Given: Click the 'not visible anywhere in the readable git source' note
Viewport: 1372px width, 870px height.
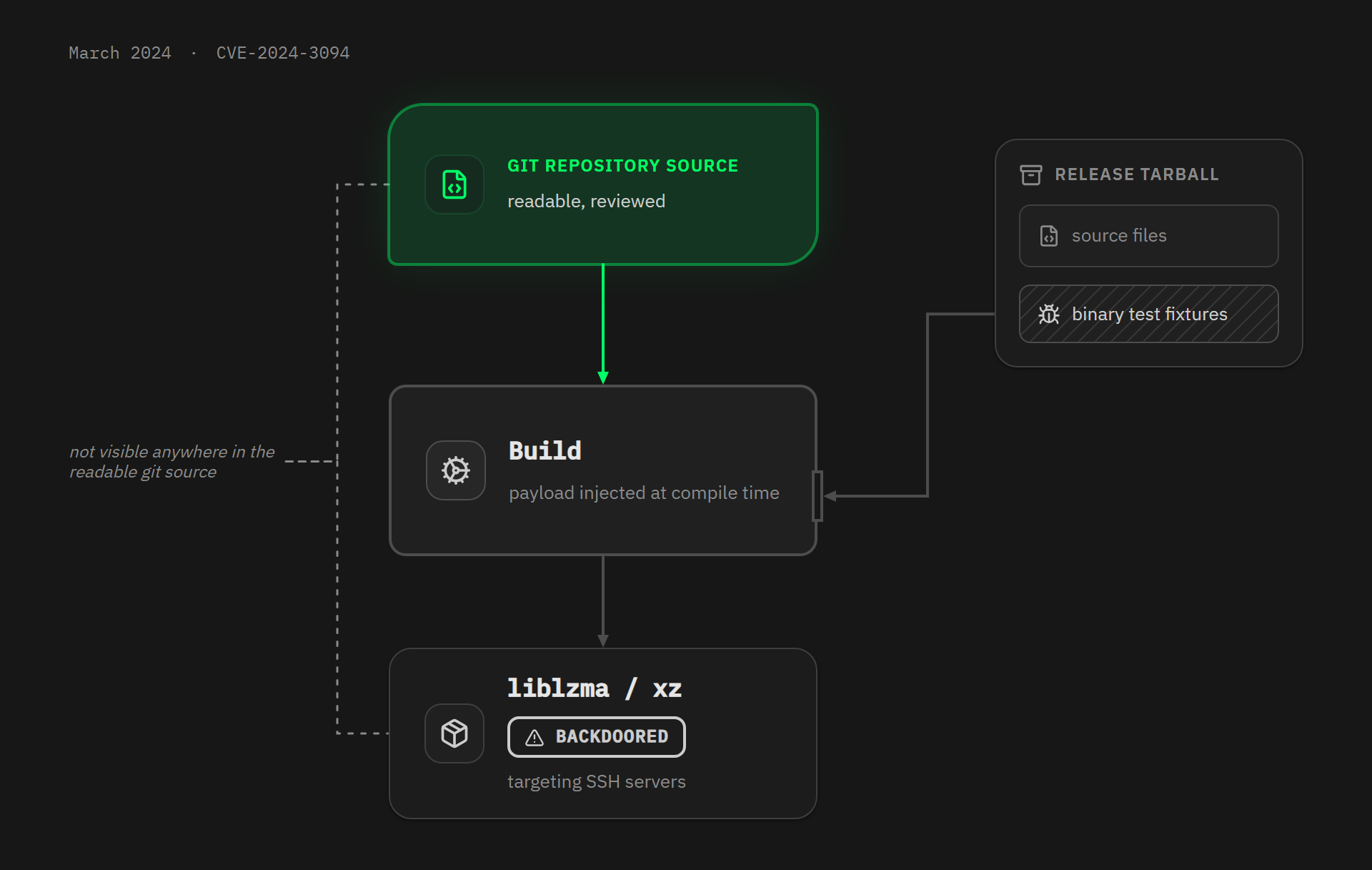Looking at the screenshot, I should click(172, 462).
